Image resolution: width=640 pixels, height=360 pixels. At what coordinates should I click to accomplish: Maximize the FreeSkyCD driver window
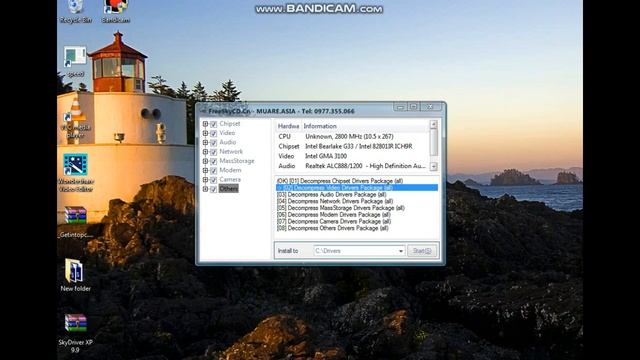tap(413, 107)
